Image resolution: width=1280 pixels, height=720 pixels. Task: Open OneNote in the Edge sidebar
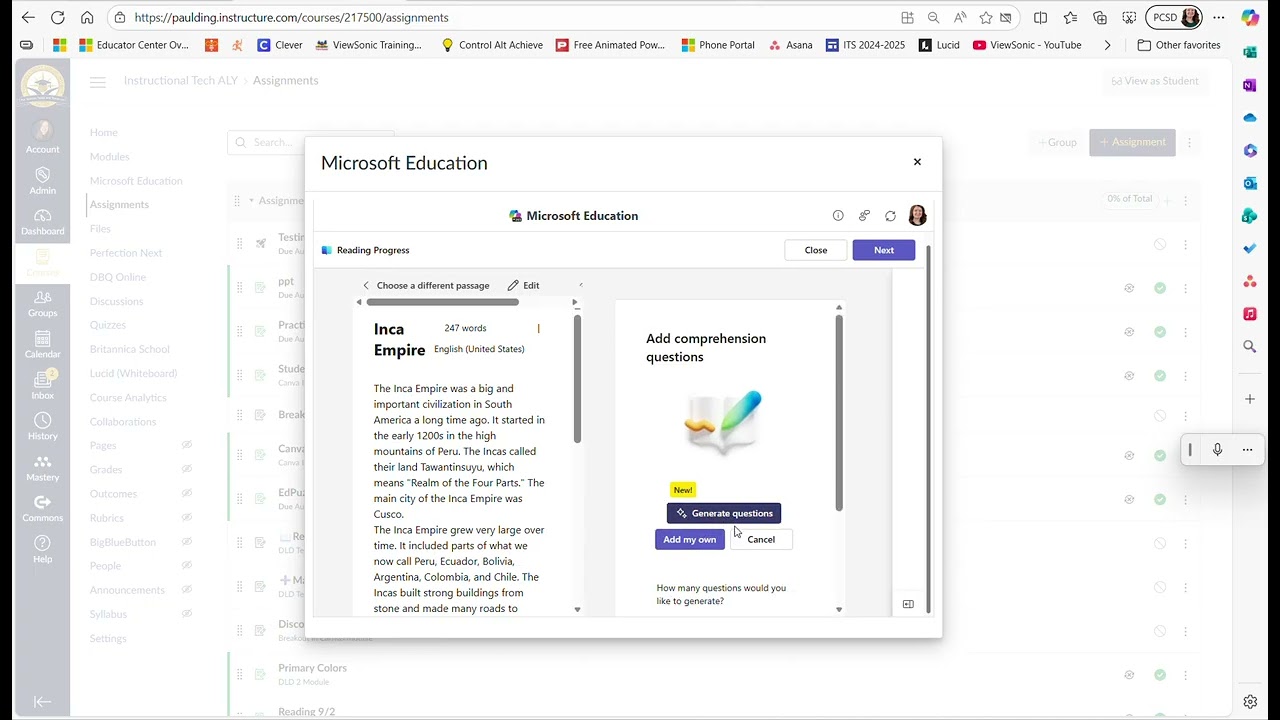click(x=1250, y=85)
